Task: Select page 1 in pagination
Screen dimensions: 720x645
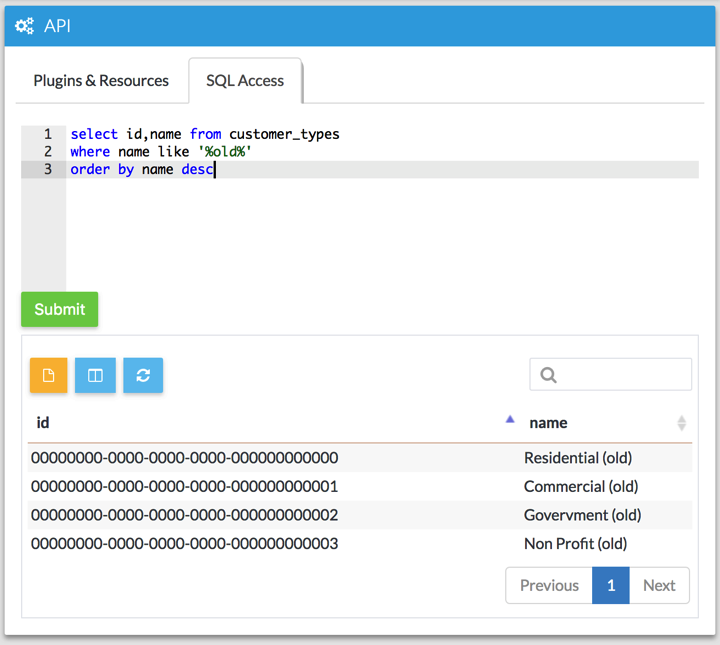Action: [x=611, y=585]
